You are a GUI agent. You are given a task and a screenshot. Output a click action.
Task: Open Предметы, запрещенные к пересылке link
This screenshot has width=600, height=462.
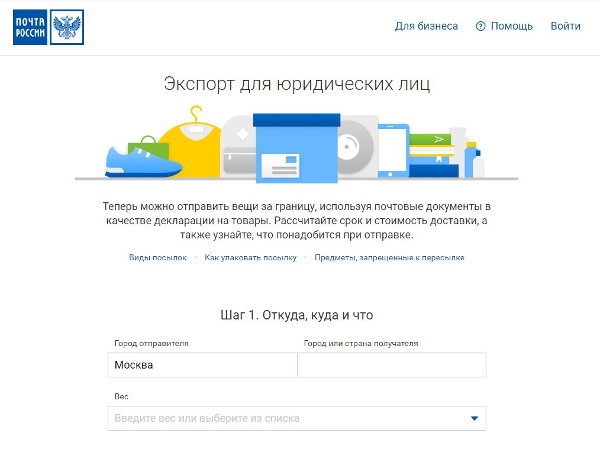click(x=389, y=257)
